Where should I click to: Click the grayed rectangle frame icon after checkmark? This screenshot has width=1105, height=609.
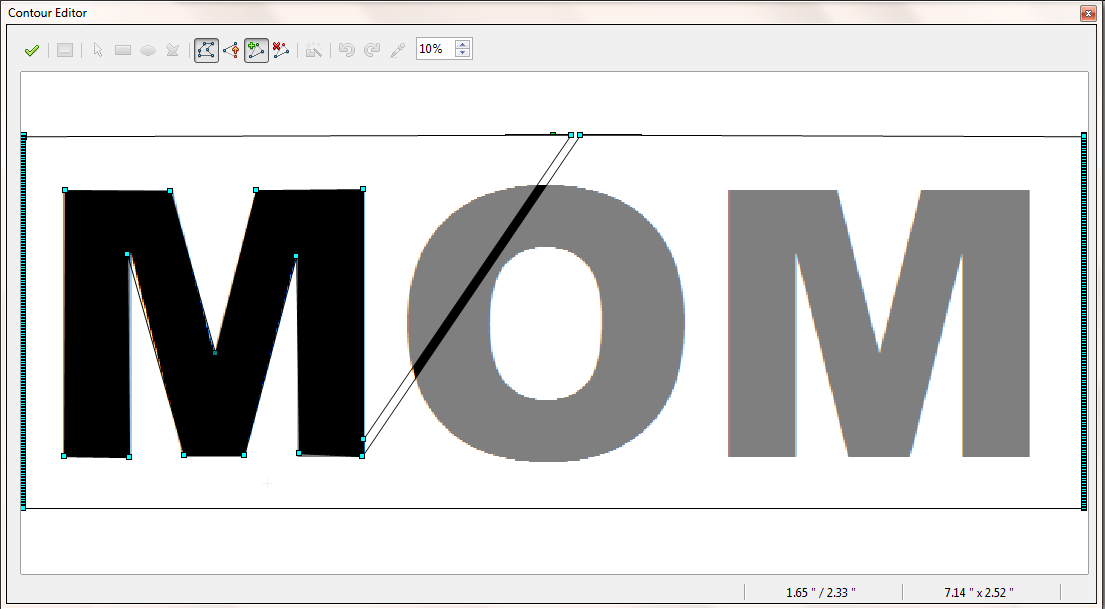click(x=65, y=51)
